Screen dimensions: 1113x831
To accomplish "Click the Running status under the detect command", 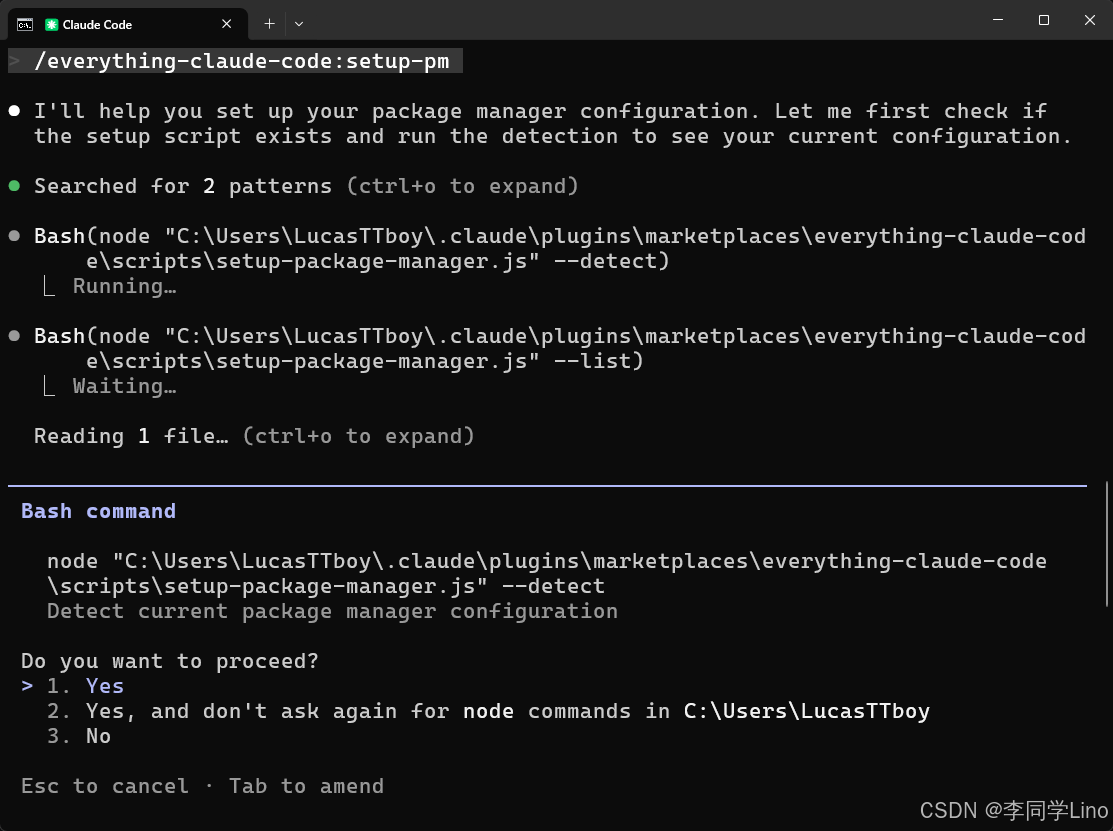I will pos(124,286).
